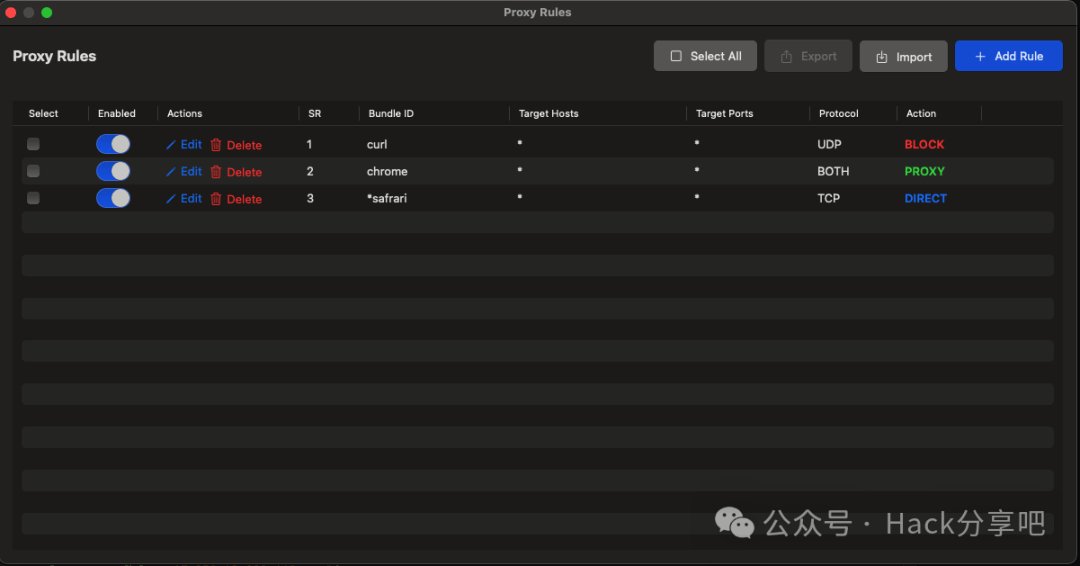Screen dimensions: 1080x566
Task: Click the Target Hosts column header
Action: tap(548, 114)
